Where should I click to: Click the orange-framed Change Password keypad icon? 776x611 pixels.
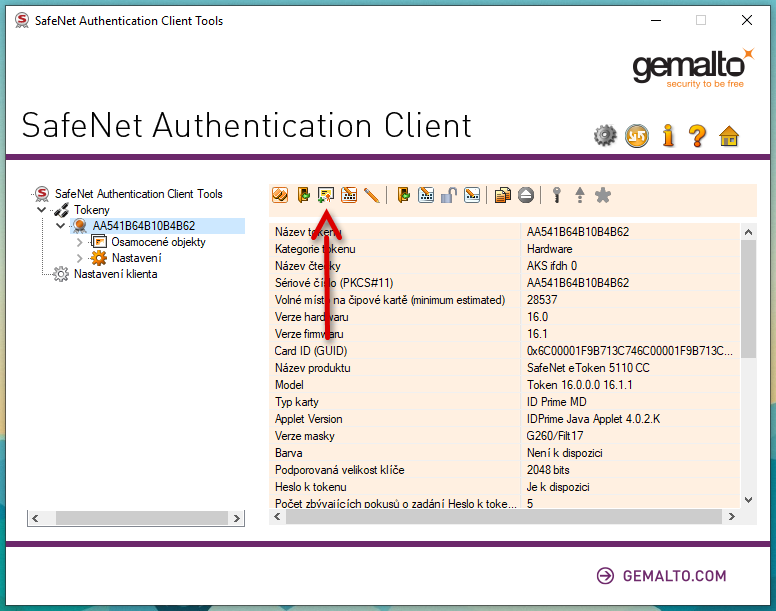coord(349,195)
